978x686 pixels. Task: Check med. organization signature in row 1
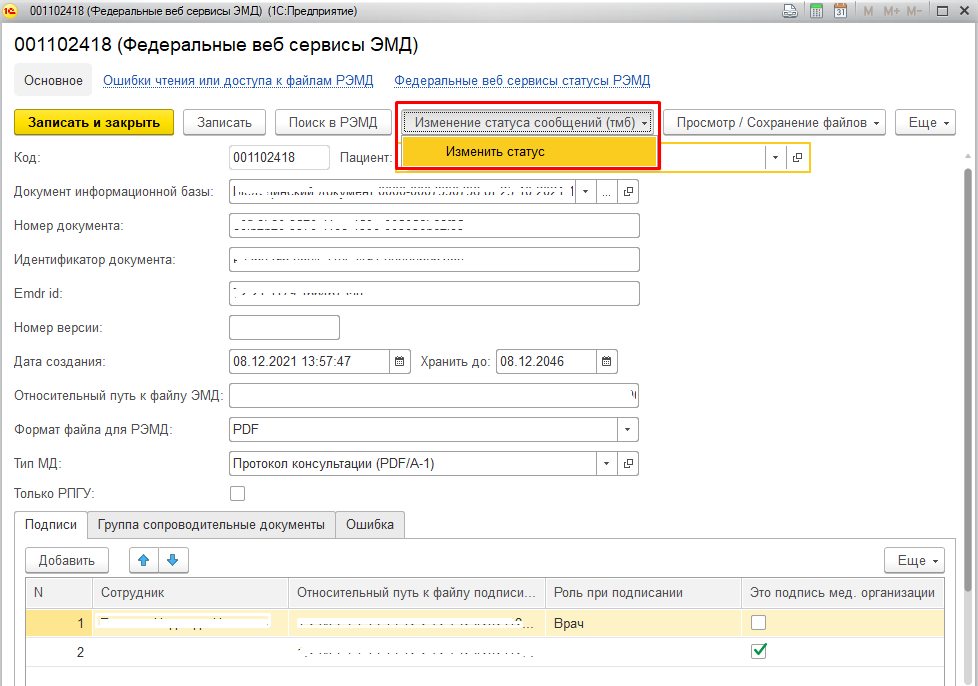[x=759, y=623]
